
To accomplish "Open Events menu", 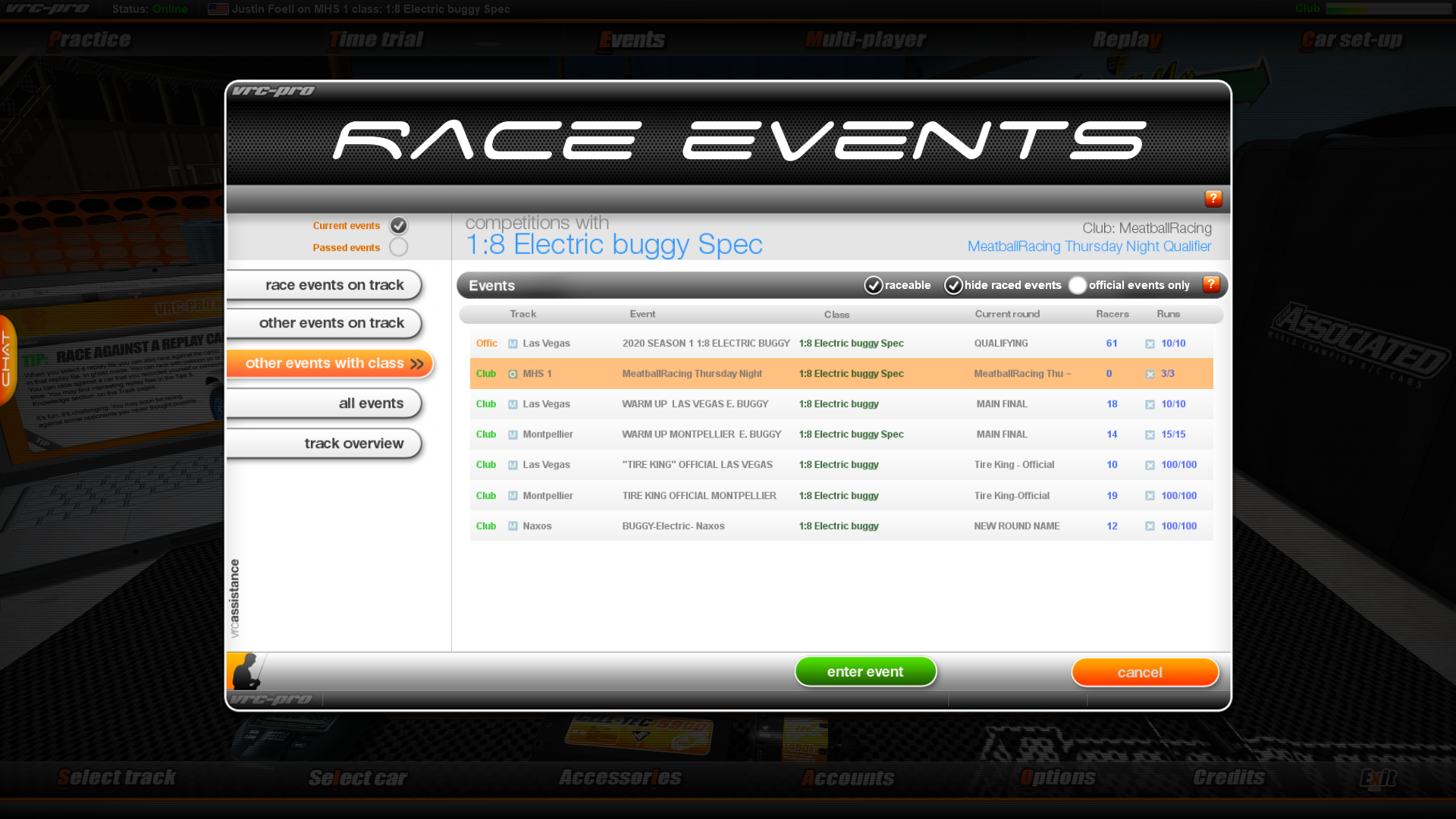I will 632,39.
